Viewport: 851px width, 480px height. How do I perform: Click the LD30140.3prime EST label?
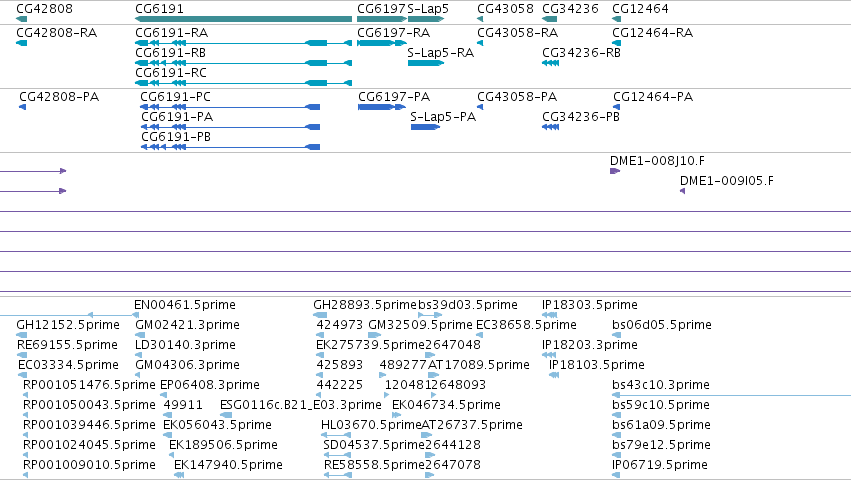tap(186, 345)
